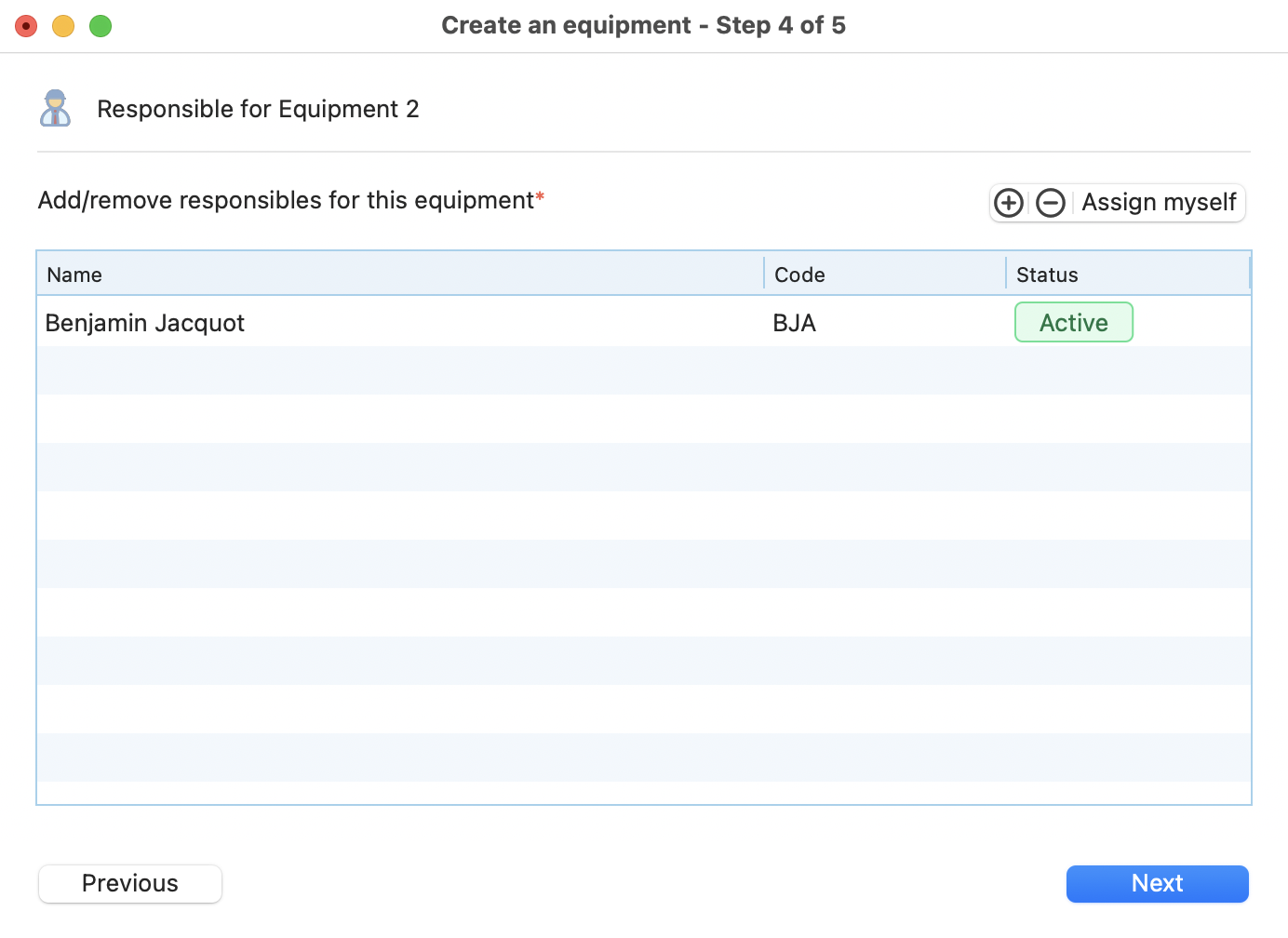Minimize the window with yellow button
Screen dimensions: 1288x938
click(x=63, y=26)
